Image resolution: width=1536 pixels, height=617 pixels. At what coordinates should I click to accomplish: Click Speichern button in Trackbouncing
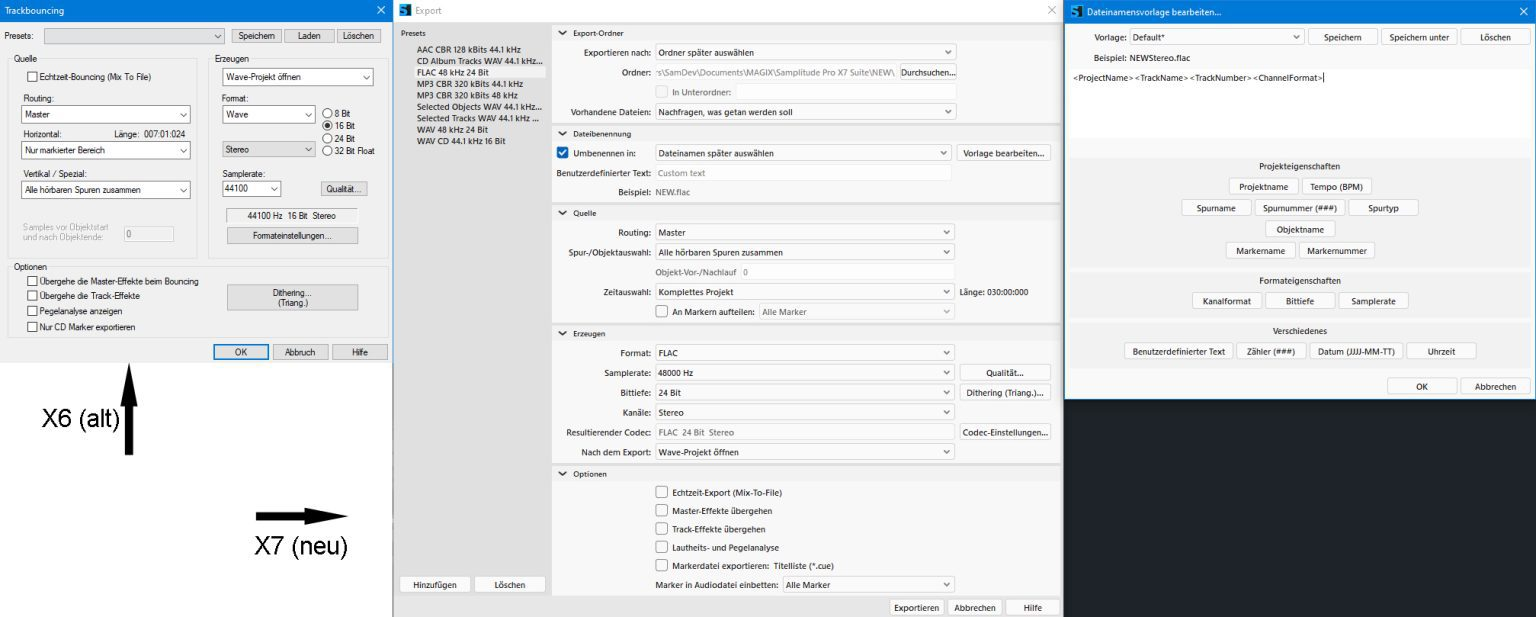click(257, 36)
